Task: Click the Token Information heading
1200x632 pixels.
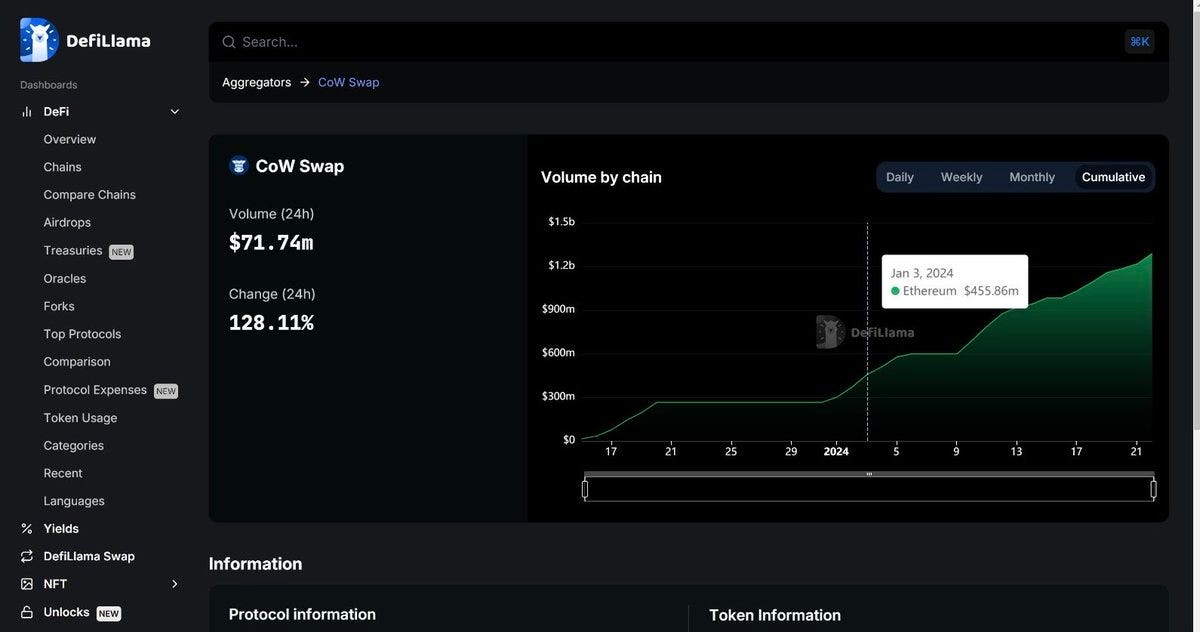Action: tap(775, 615)
